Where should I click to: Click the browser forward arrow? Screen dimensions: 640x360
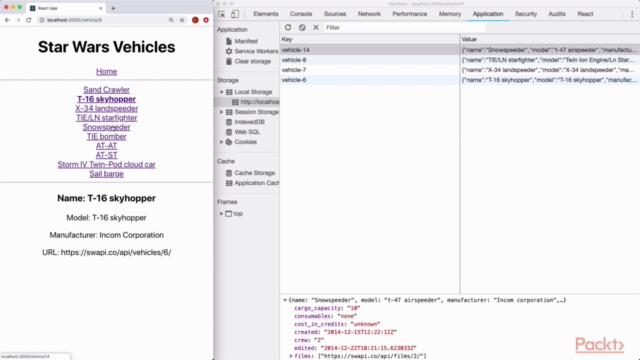click(x=18, y=20)
